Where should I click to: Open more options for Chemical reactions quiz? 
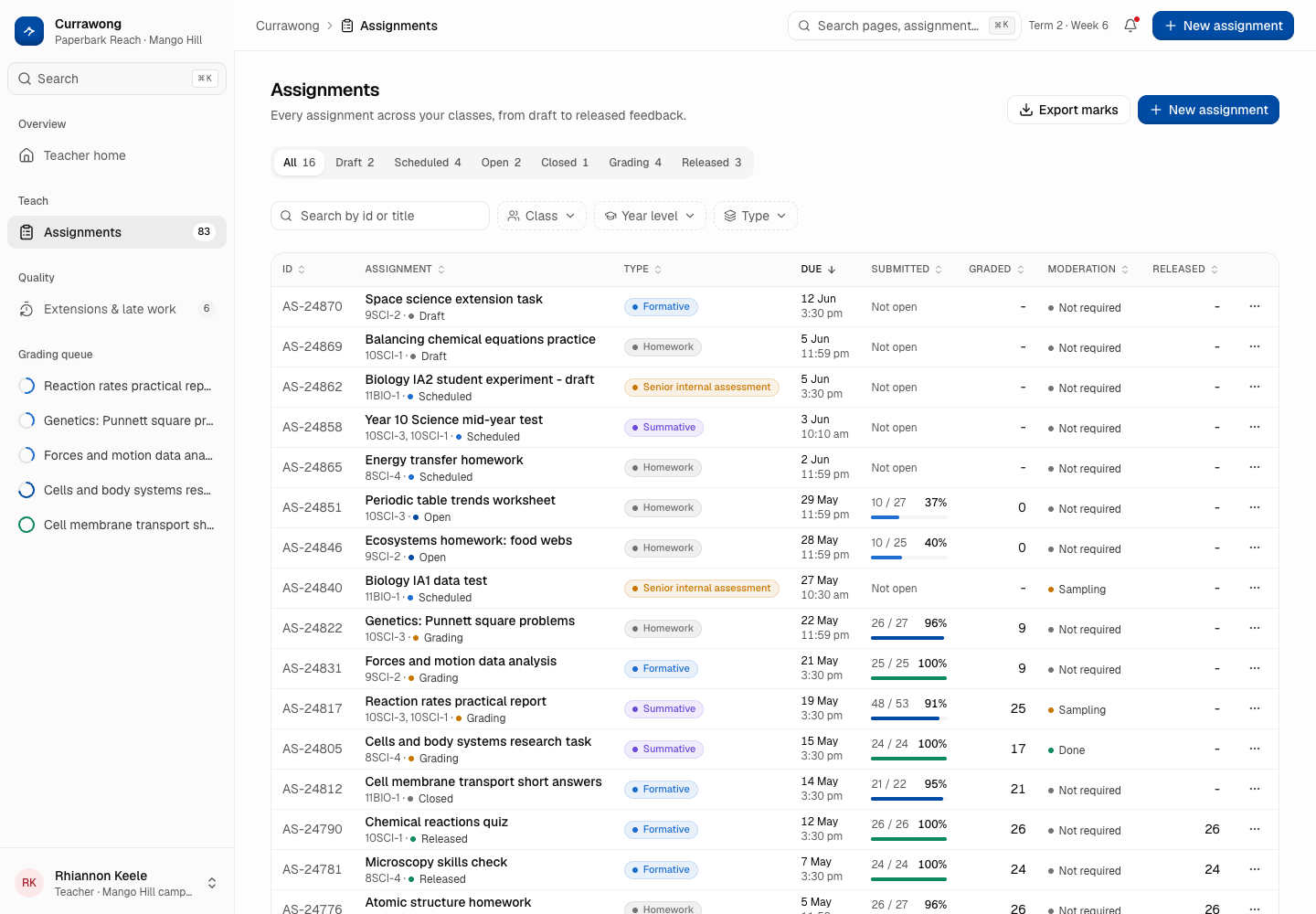point(1255,829)
